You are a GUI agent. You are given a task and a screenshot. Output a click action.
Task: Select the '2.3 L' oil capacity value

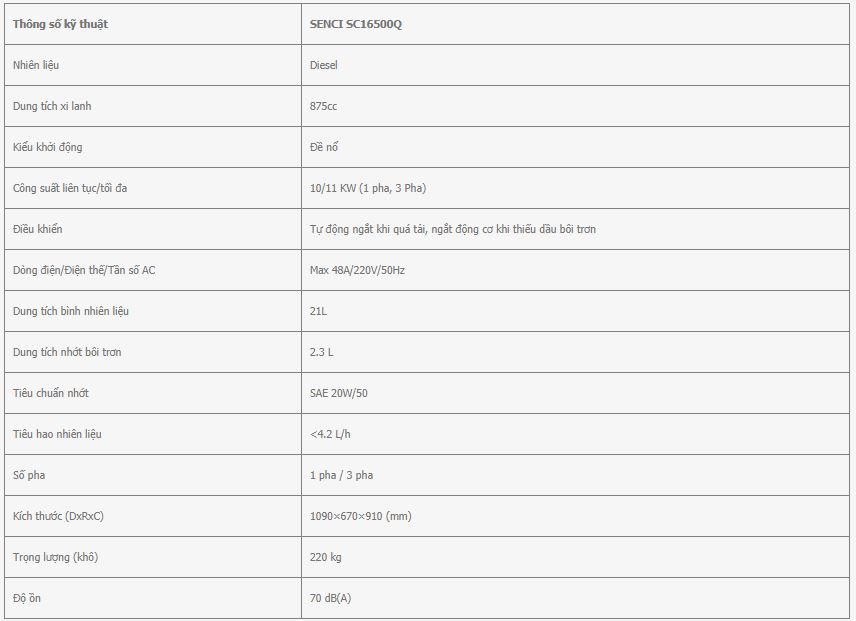(322, 352)
